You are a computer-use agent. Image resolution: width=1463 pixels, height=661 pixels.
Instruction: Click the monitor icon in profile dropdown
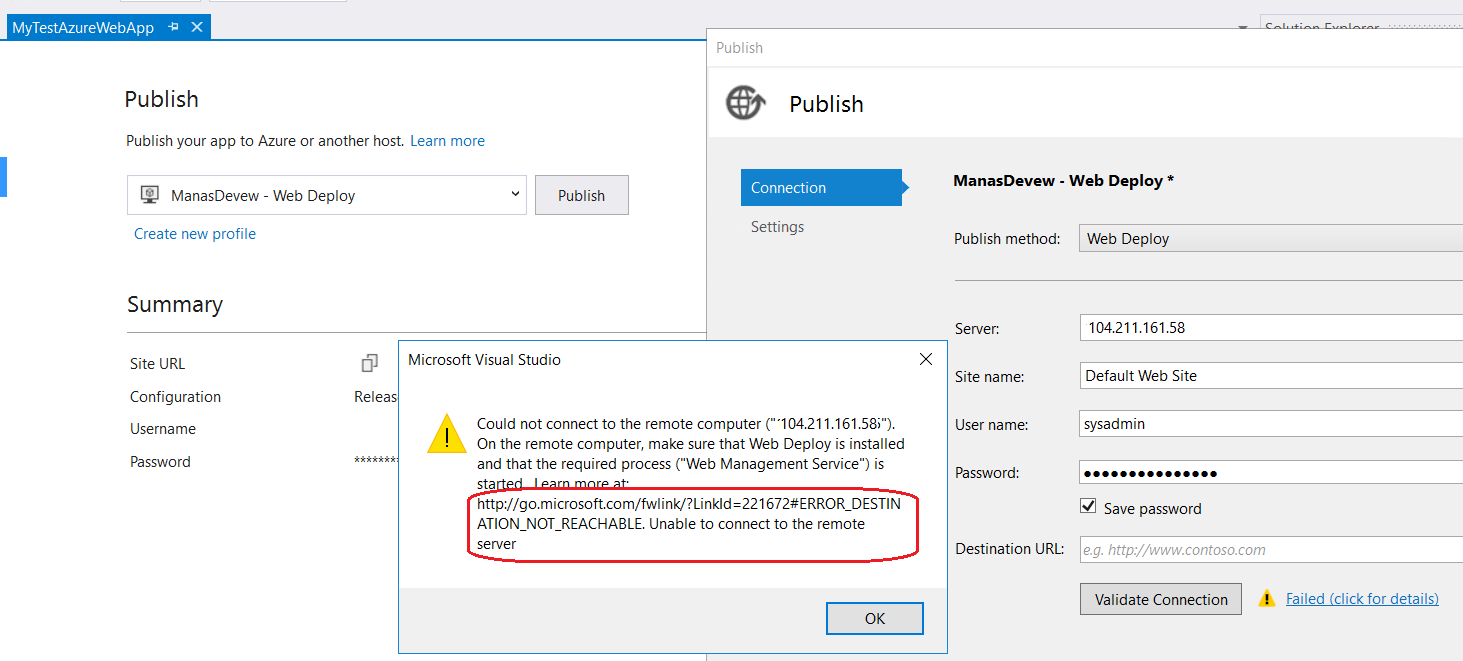click(150, 195)
